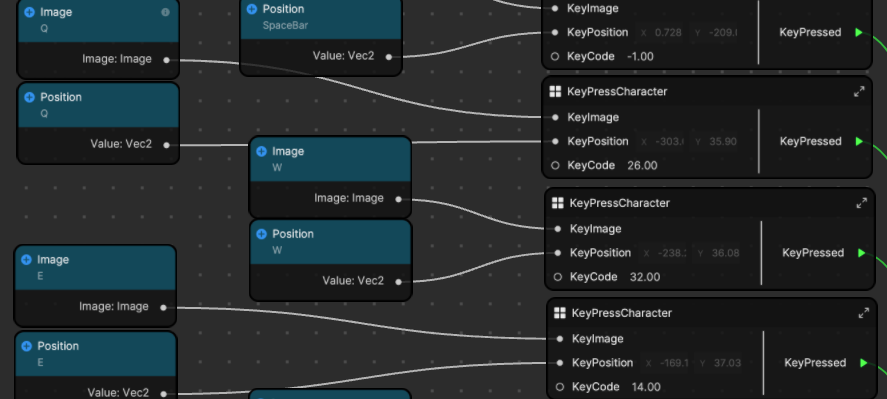Click the Image: Image output port on Q node
Viewport: 887px width, 399px height.
click(x=166, y=59)
